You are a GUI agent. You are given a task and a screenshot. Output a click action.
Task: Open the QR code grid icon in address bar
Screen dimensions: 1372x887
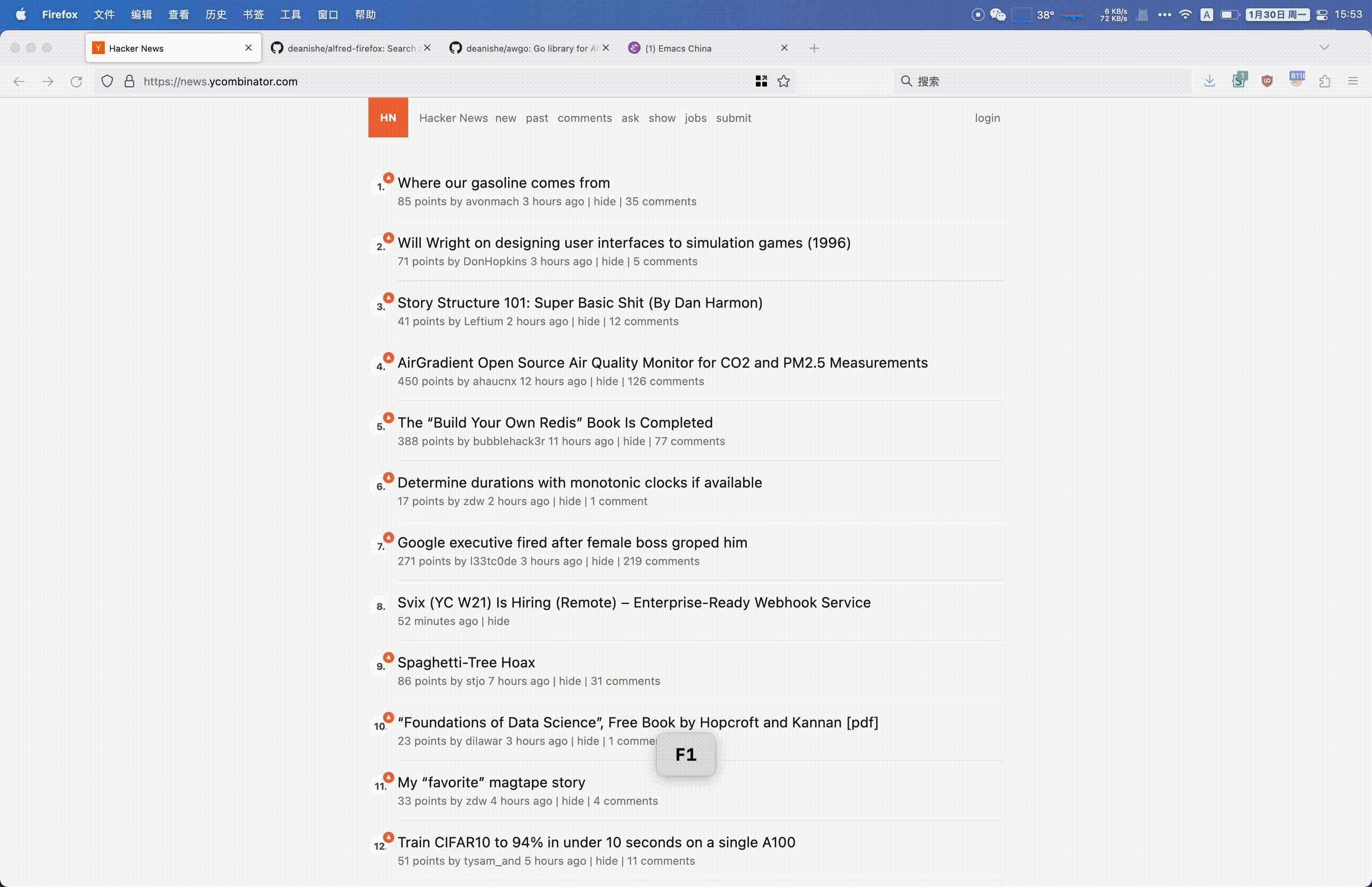click(x=761, y=81)
